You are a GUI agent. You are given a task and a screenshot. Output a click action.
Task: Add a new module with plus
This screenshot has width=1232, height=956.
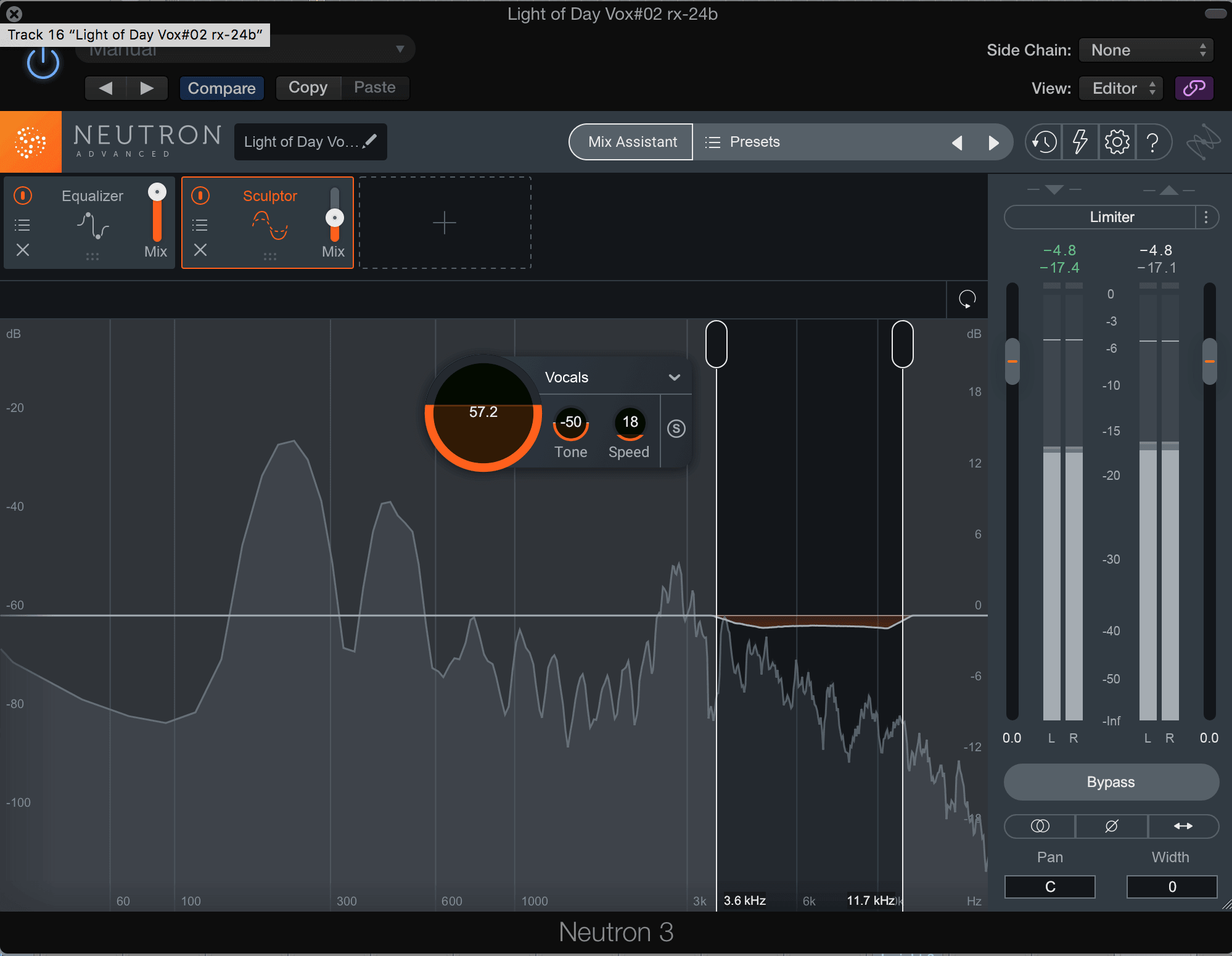point(445,223)
